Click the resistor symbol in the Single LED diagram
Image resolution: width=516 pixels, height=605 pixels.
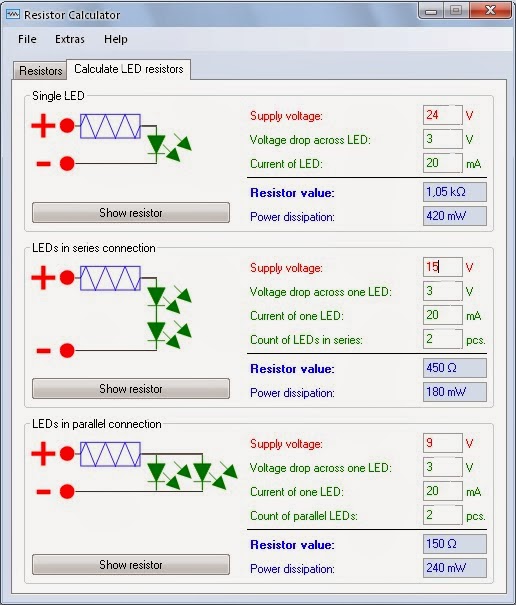110,126
